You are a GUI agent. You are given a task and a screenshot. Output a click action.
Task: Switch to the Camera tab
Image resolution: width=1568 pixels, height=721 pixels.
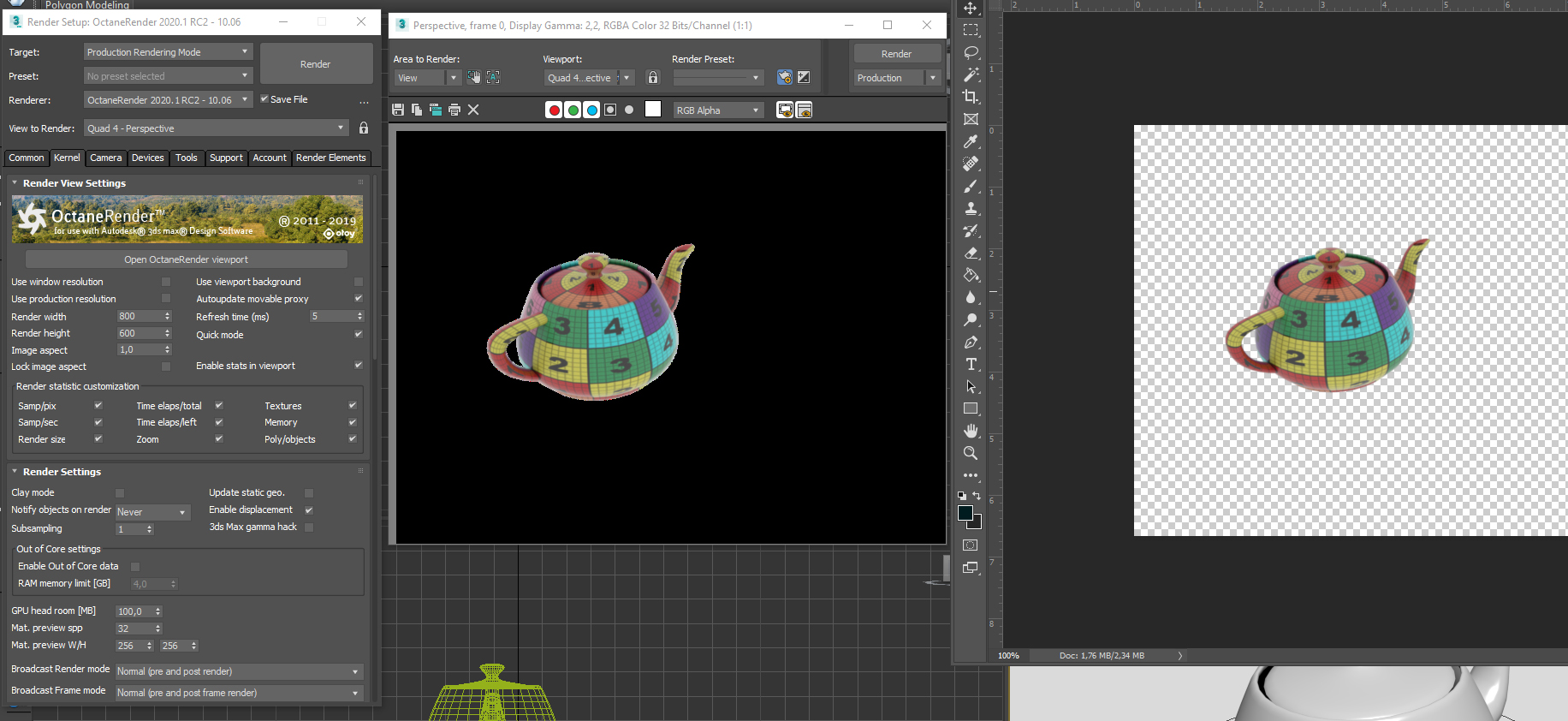(105, 158)
